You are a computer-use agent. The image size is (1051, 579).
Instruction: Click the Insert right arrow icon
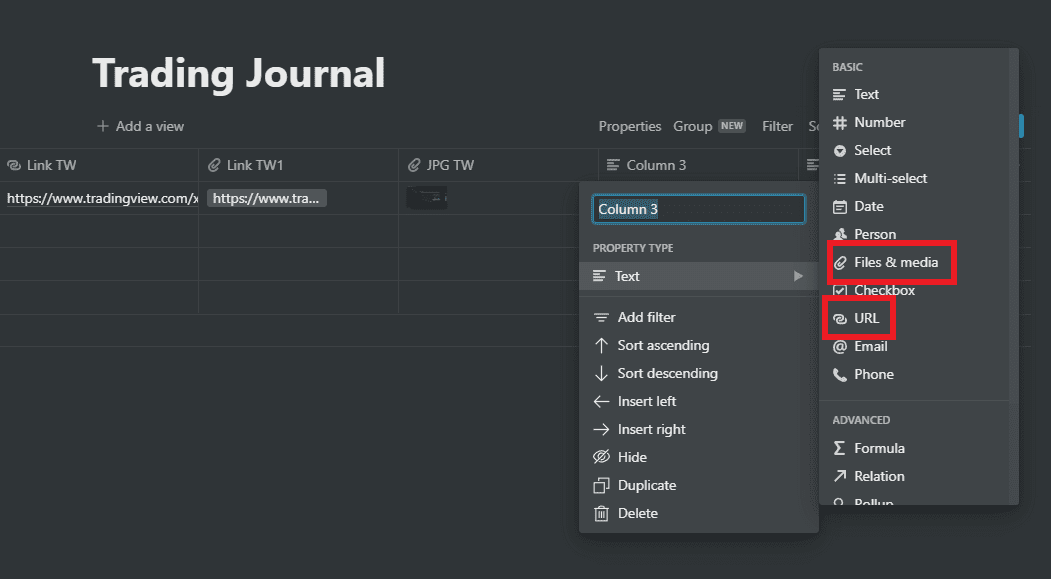pyautogui.click(x=601, y=430)
